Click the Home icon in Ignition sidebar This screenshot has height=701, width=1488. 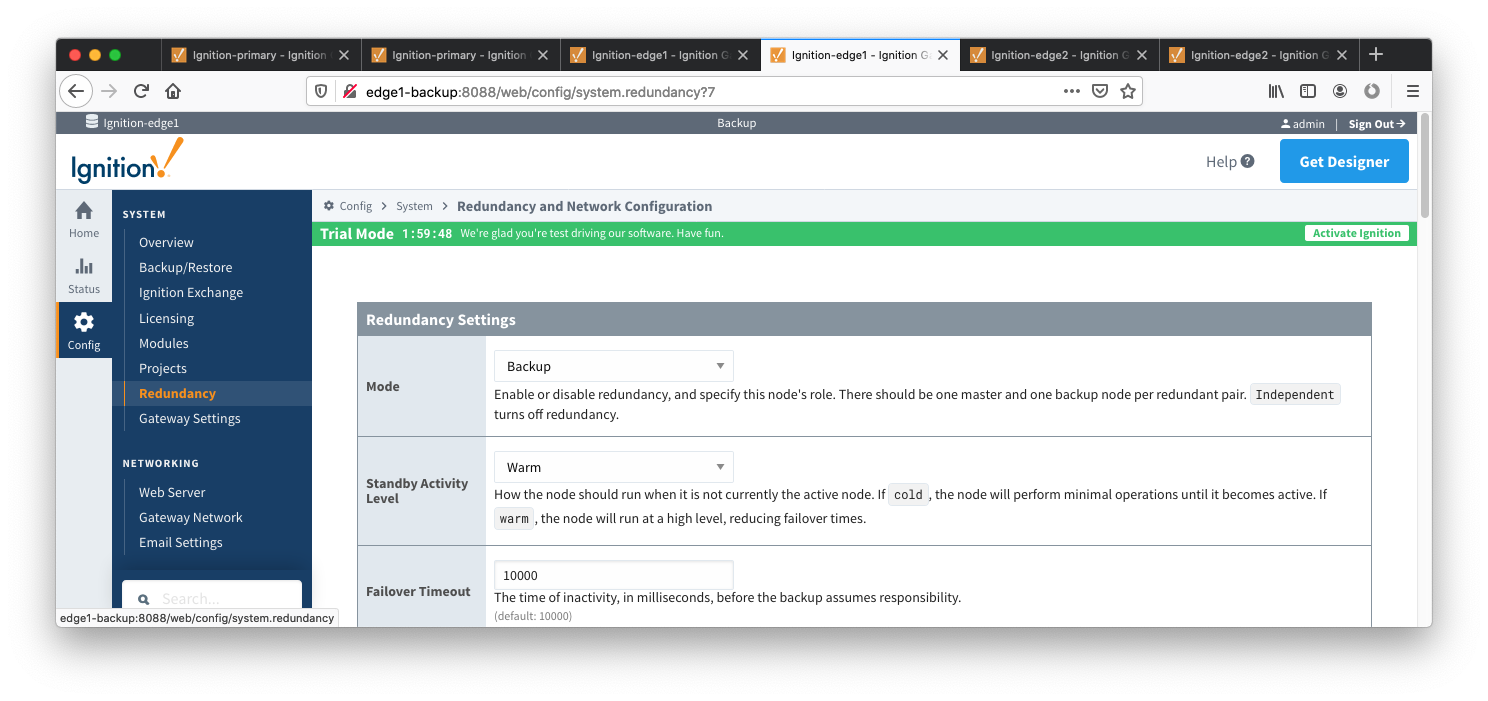pyautogui.click(x=84, y=210)
